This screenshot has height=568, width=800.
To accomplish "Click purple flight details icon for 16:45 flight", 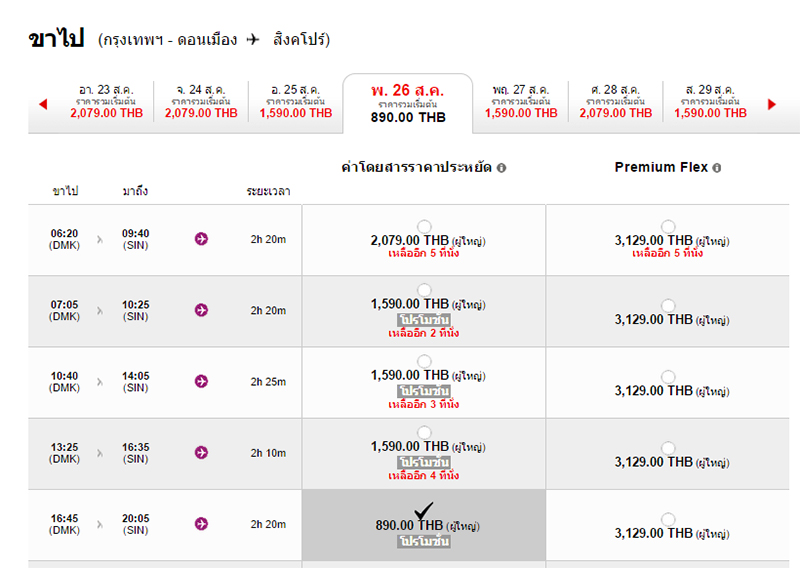I will [201, 523].
